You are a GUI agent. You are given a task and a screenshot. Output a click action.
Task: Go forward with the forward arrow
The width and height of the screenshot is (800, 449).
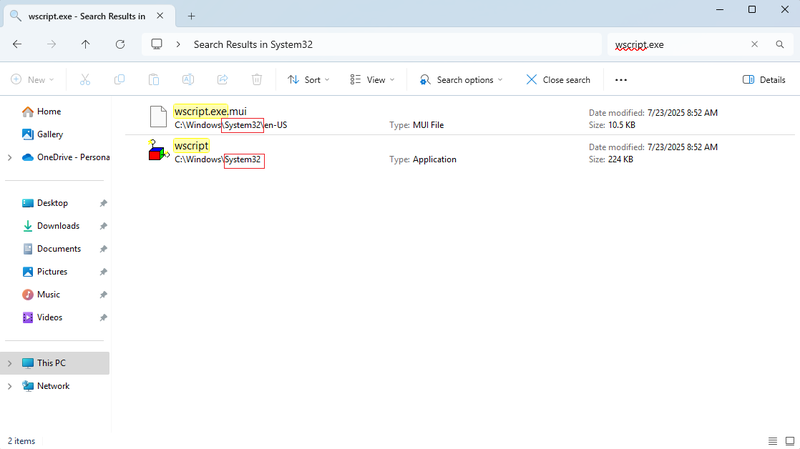click(52, 44)
